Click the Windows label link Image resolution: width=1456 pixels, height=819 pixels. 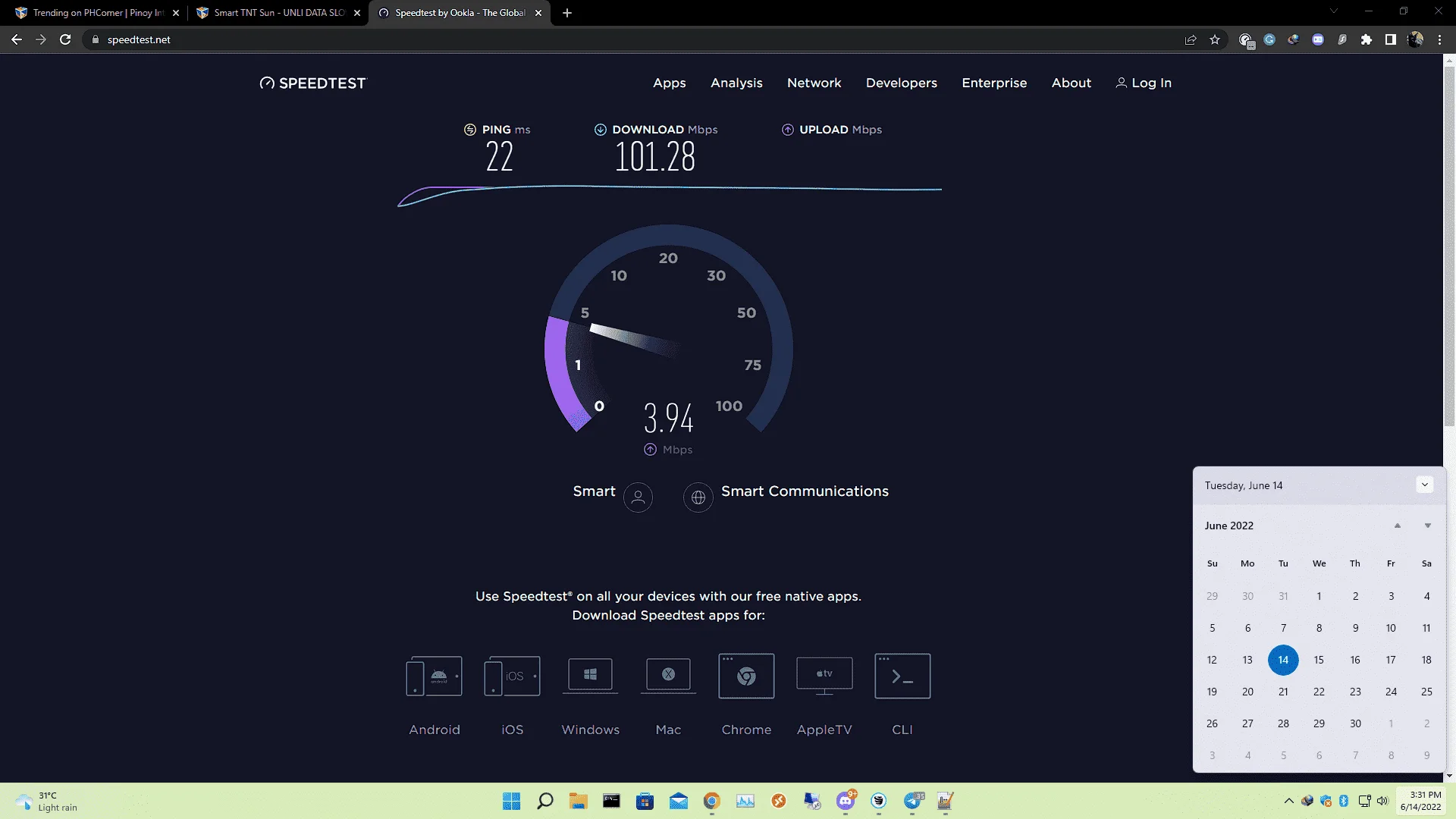point(591,730)
